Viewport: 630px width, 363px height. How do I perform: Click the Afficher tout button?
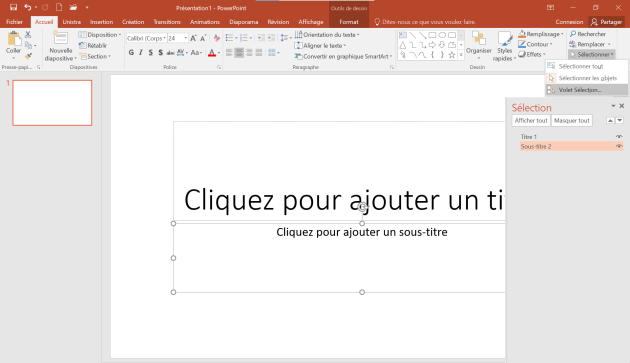531,120
